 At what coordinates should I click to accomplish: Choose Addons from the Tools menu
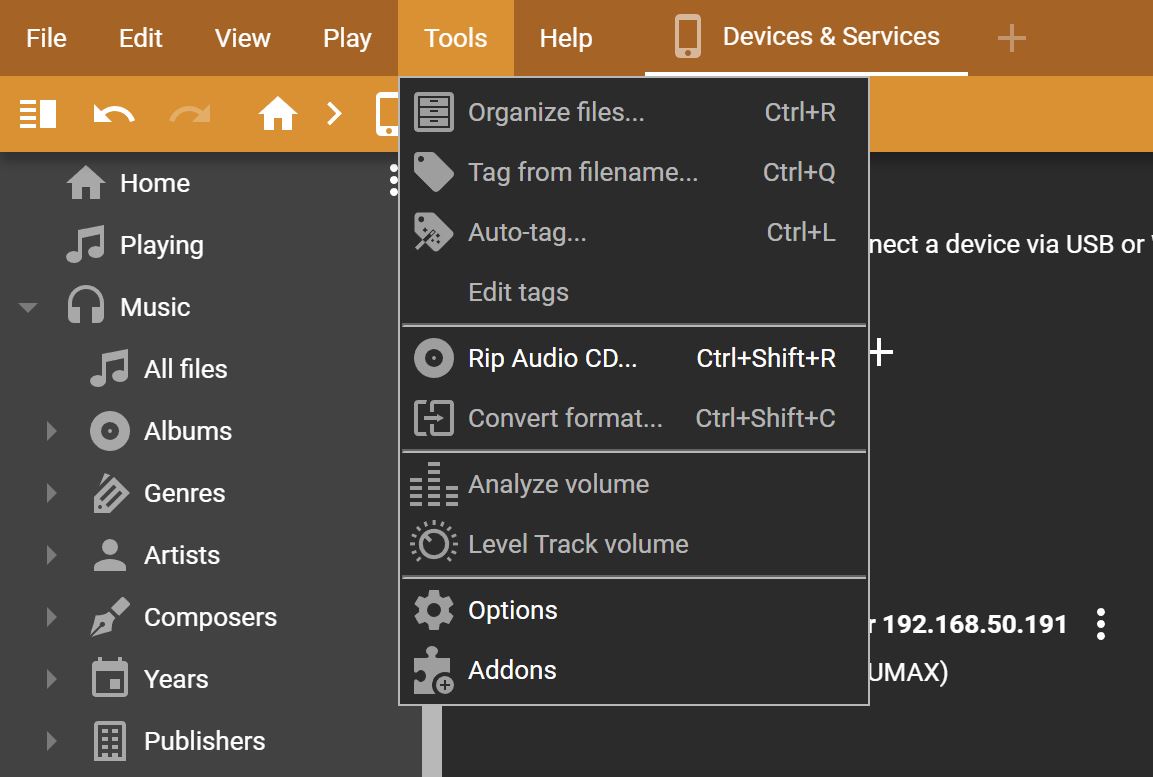[x=512, y=670]
